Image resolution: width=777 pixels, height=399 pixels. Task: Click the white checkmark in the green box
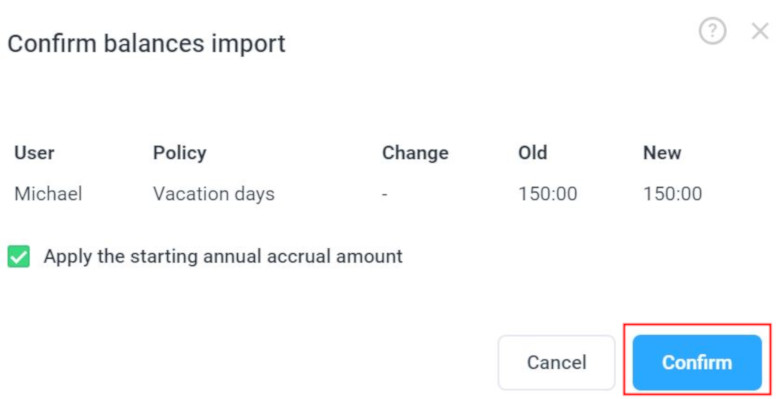tap(19, 257)
